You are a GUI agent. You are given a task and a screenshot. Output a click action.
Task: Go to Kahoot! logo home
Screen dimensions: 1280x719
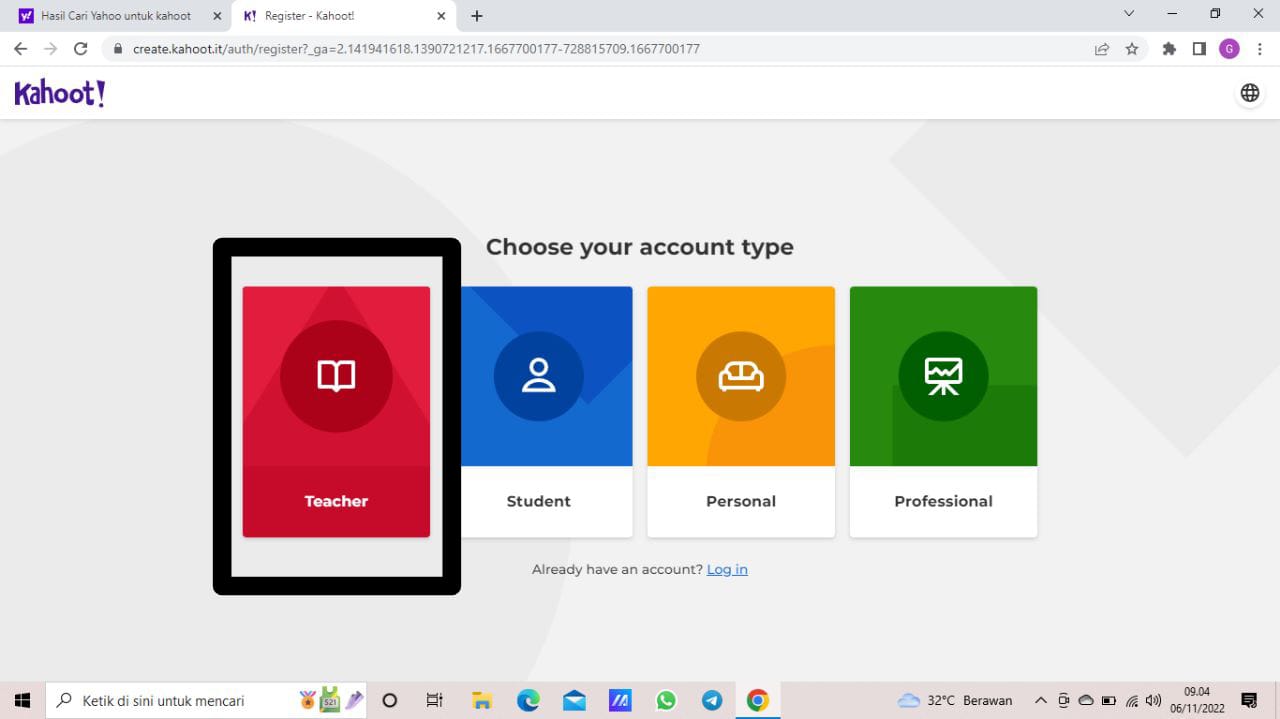click(x=60, y=93)
